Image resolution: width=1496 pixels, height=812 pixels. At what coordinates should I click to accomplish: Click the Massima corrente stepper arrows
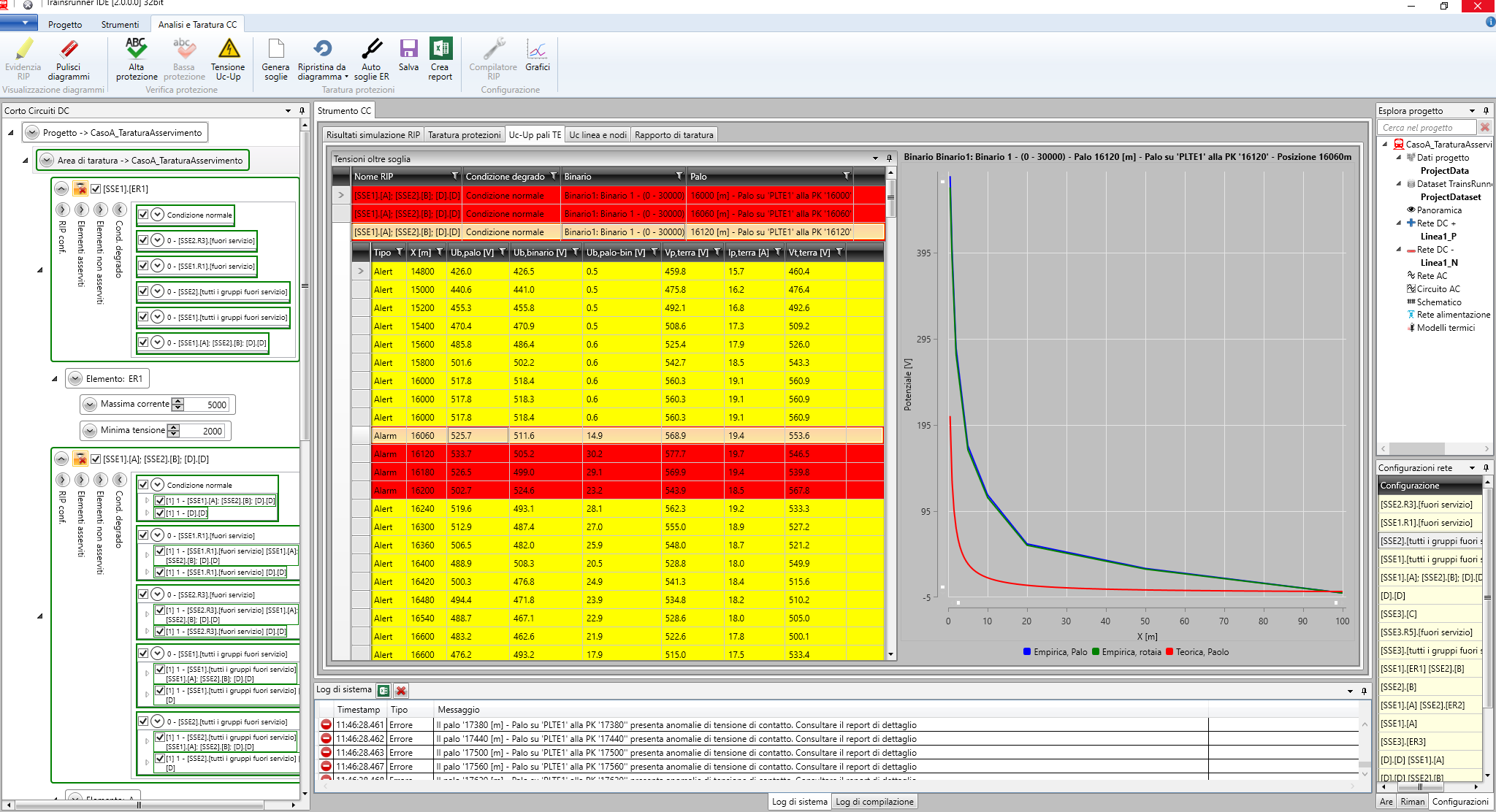[x=178, y=404]
